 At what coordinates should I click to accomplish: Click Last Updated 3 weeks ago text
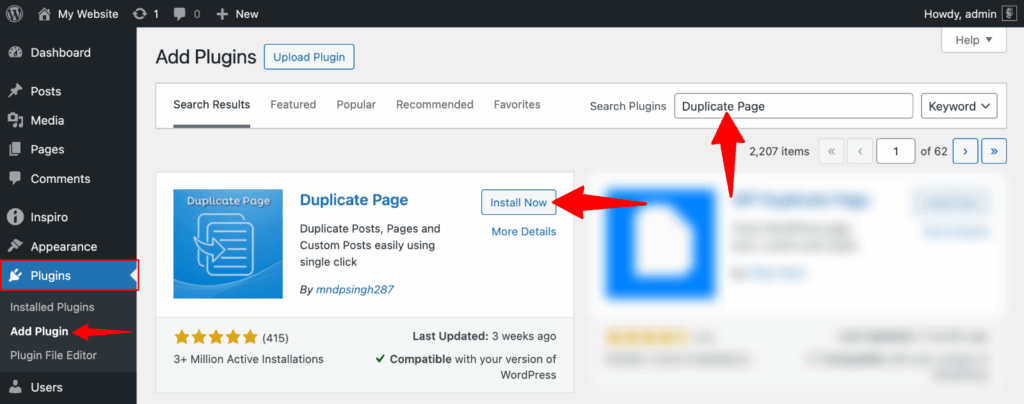[x=485, y=337]
